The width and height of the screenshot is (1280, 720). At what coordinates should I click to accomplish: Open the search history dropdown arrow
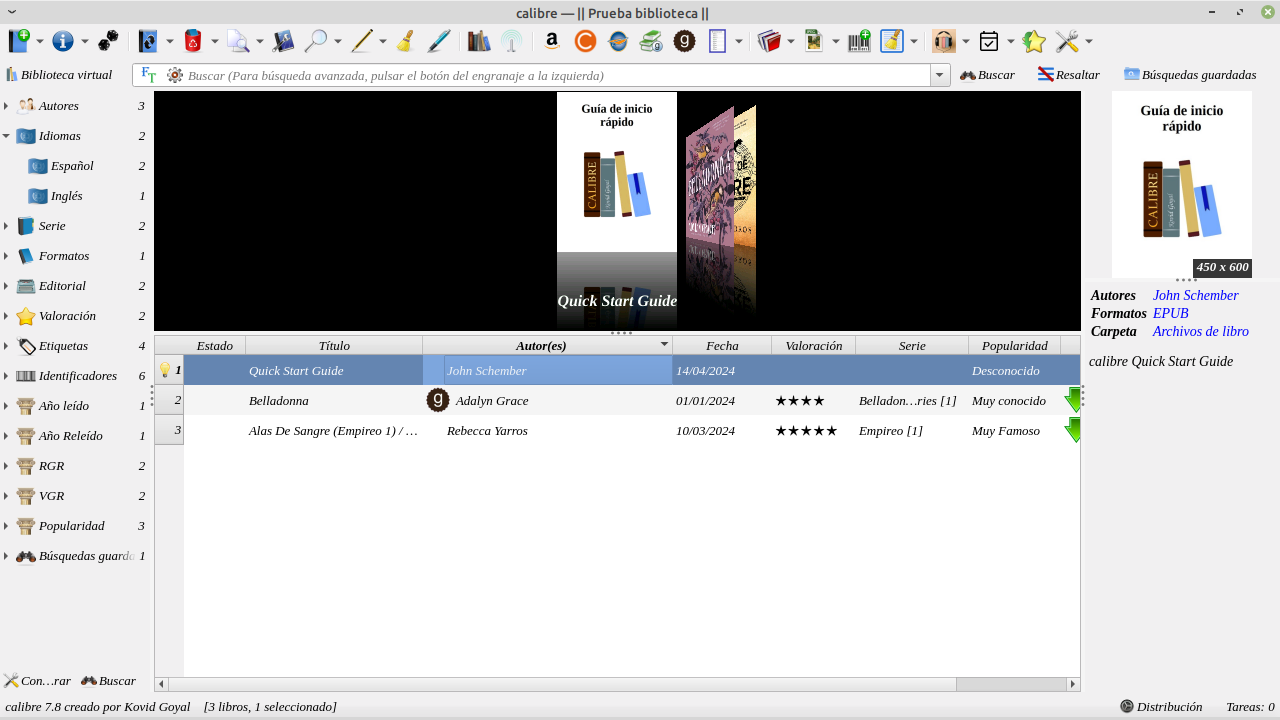tap(940, 75)
